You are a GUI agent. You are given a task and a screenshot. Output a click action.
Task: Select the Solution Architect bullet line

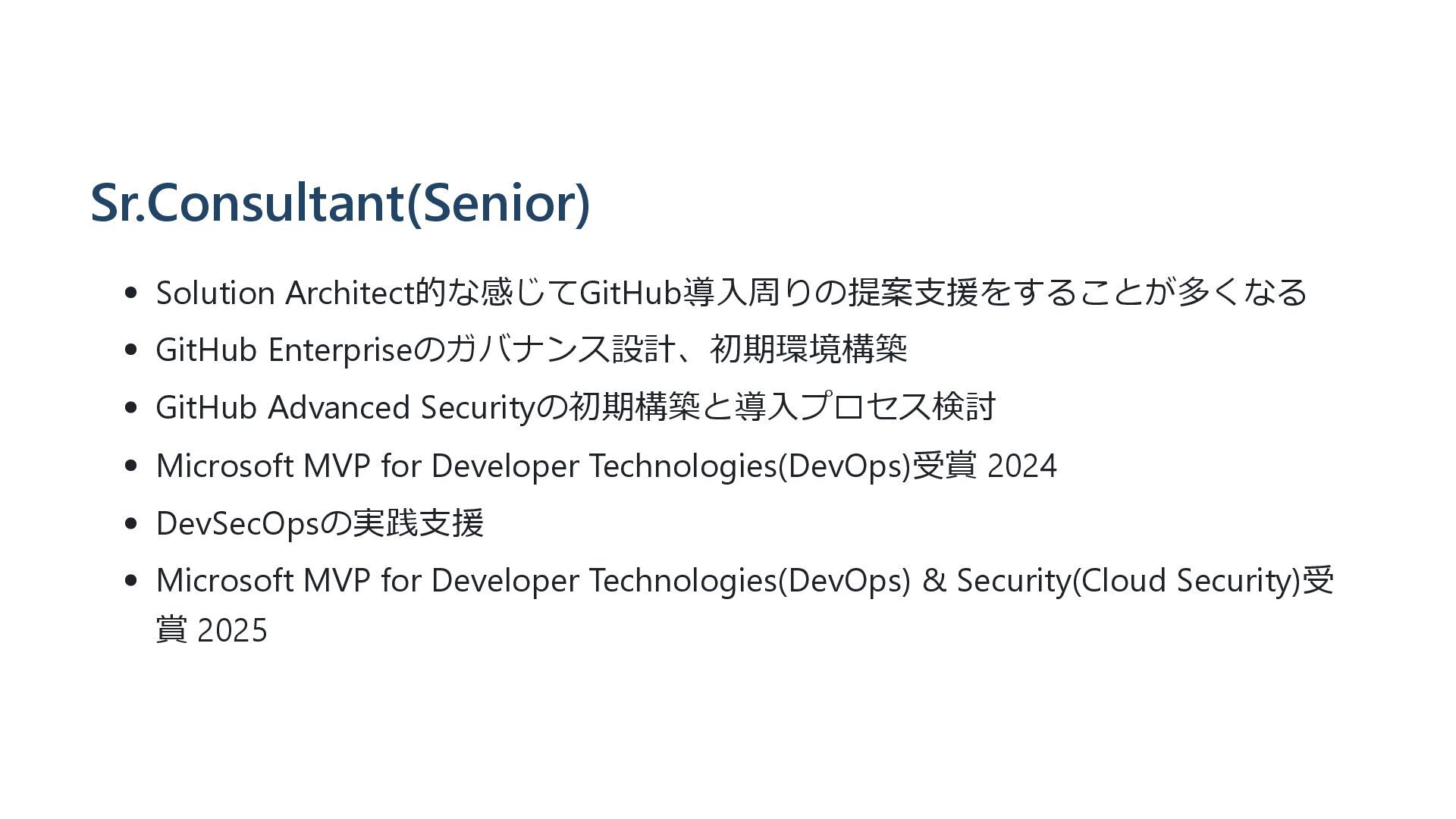click(732, 292)
